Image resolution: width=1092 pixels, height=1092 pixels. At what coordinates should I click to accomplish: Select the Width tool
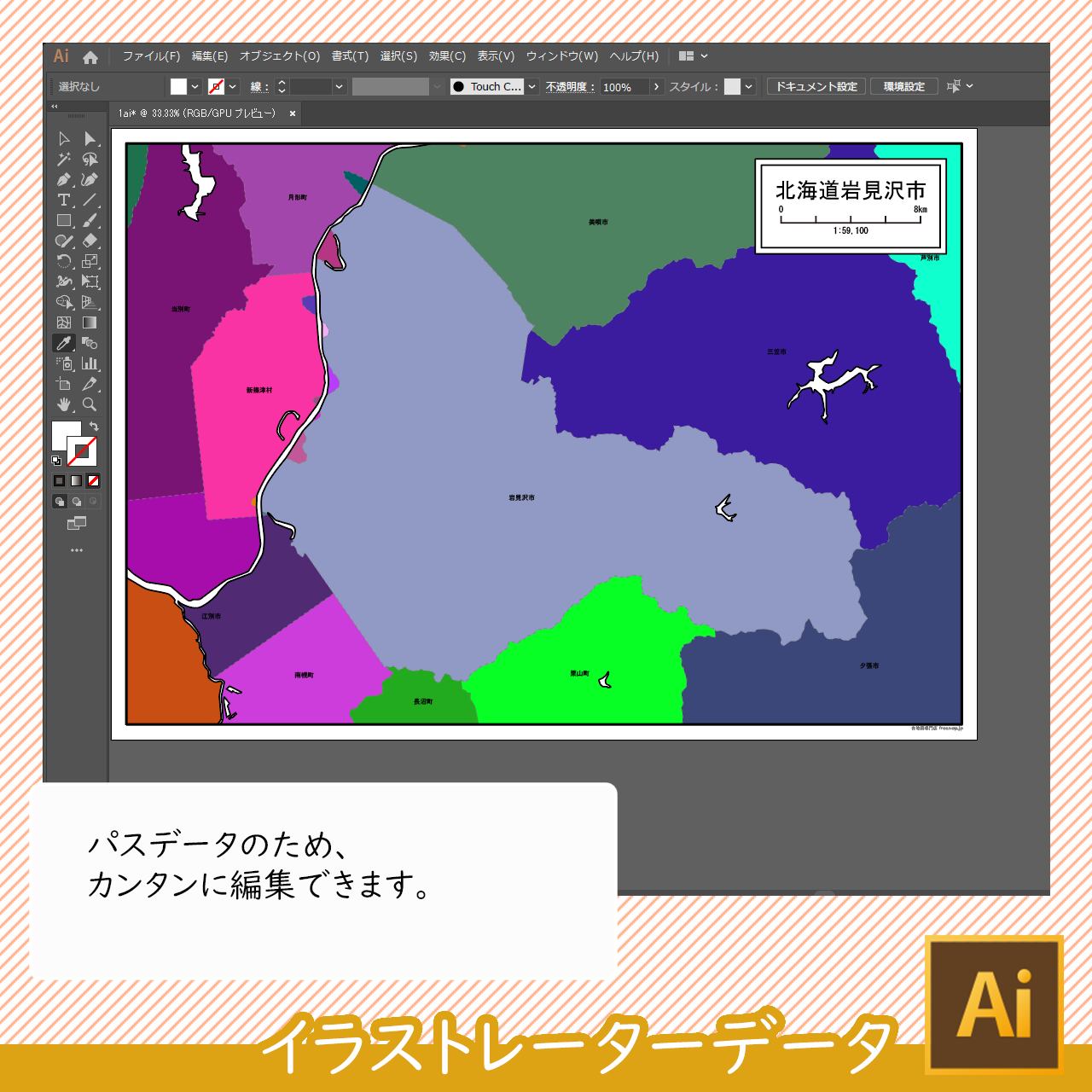coord(64,282)
